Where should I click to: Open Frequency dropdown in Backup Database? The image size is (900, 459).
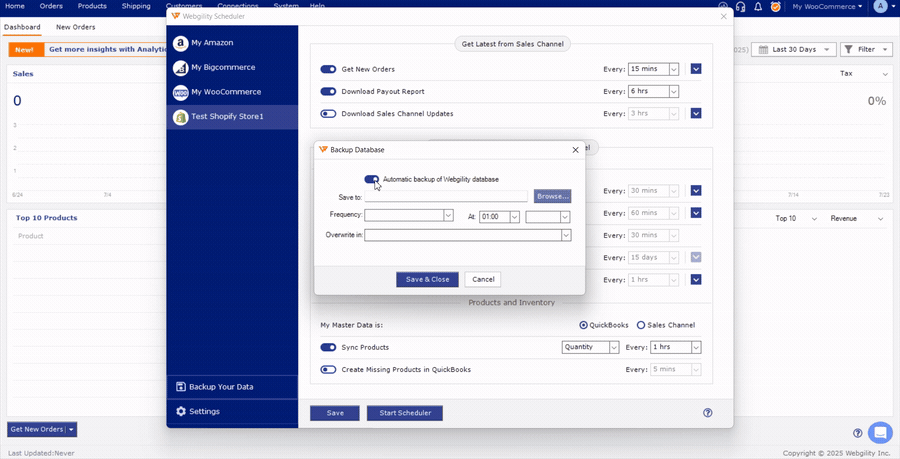click(409, 215)
